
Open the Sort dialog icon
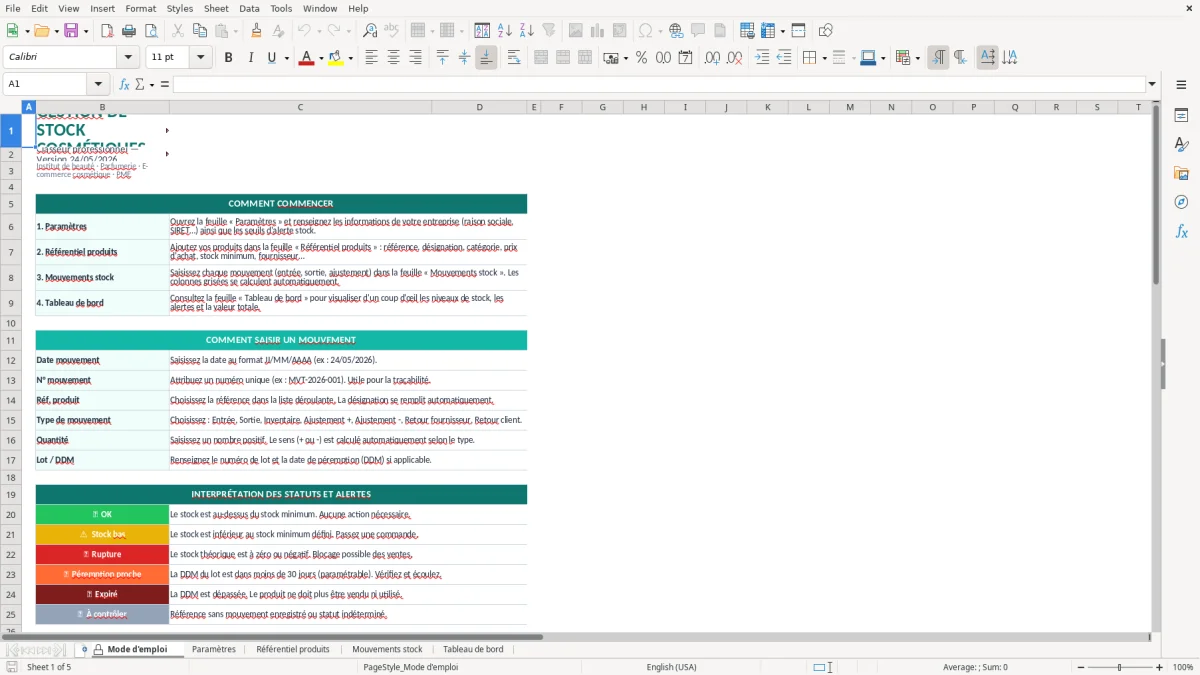point(482,31)
